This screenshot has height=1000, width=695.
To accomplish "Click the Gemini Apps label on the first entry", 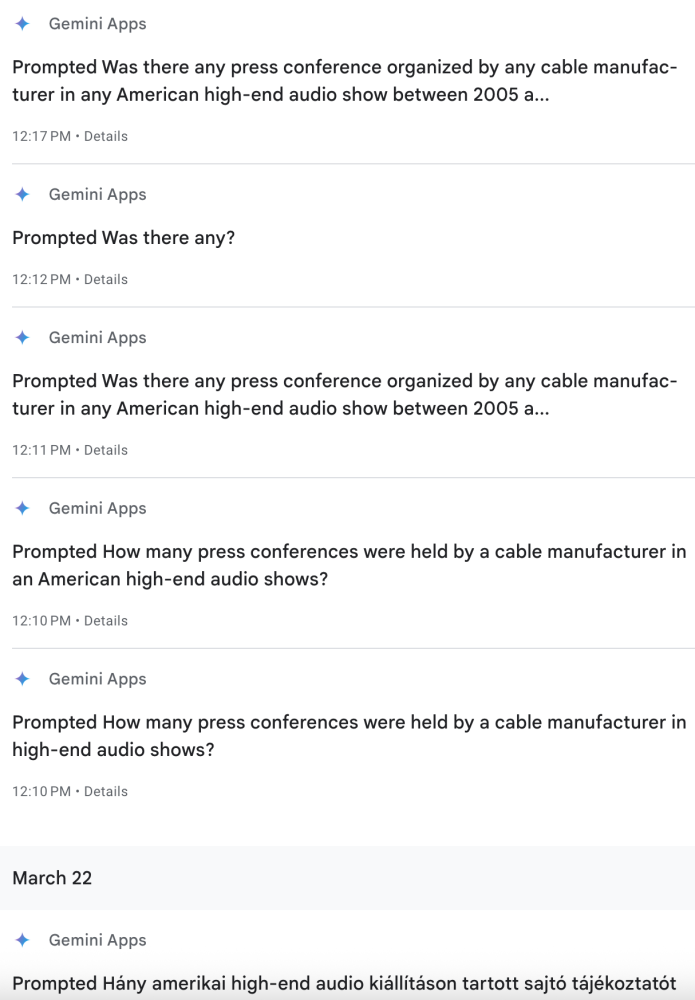I will click(98, 24).
